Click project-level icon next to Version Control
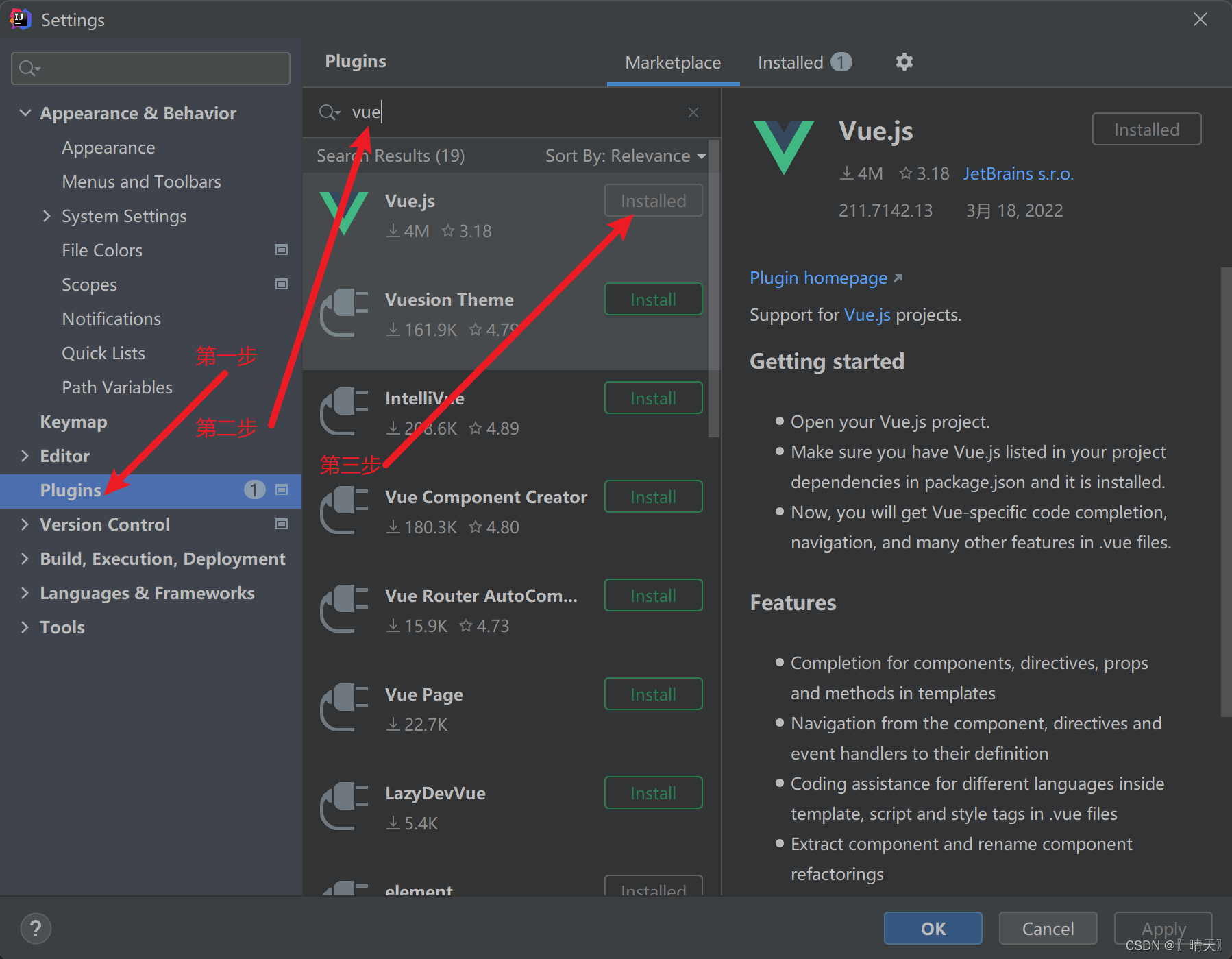Viewport: 1232px width, 959px height. [x=282, y=524]
